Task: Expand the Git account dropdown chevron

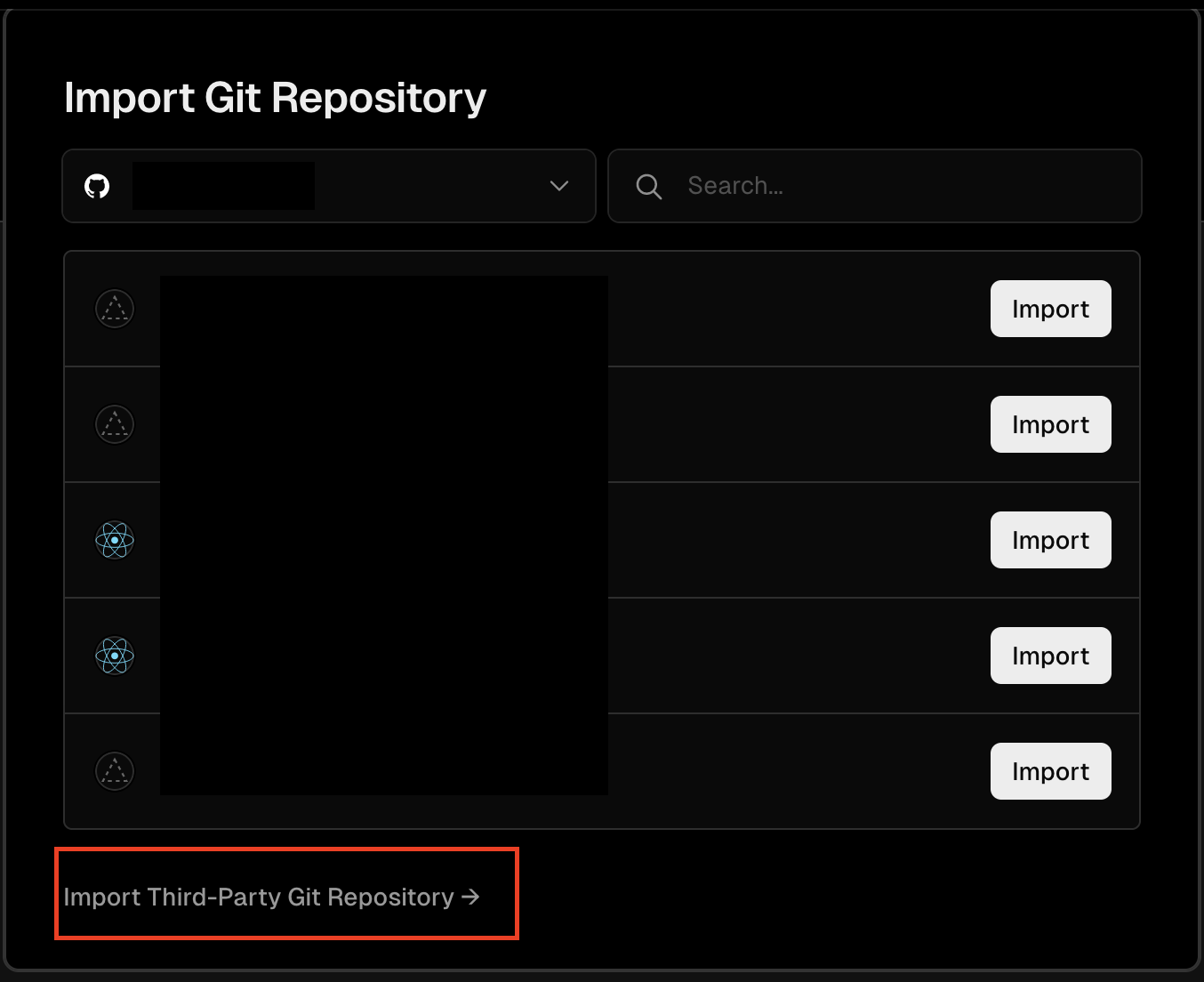Action: pos(559,186)
